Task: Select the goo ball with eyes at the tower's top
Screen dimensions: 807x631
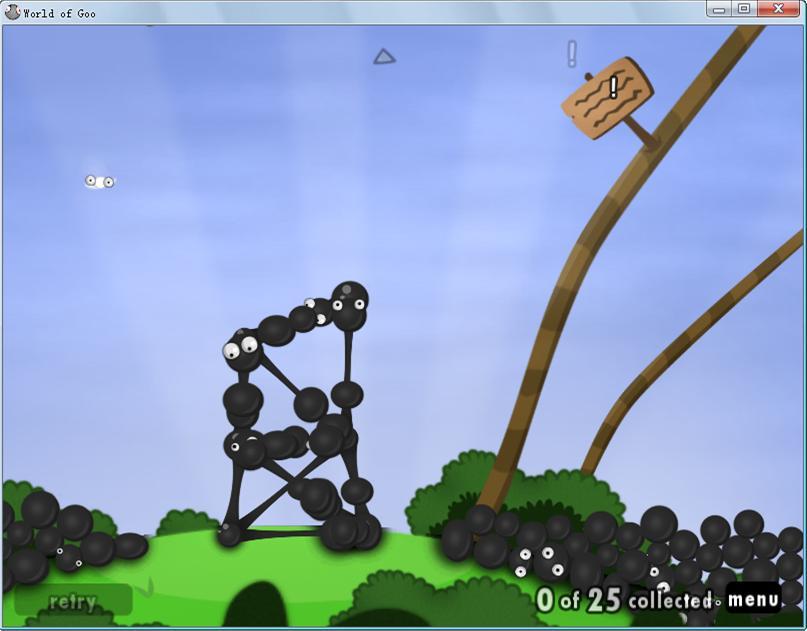Action: click(x=349, y=306)
